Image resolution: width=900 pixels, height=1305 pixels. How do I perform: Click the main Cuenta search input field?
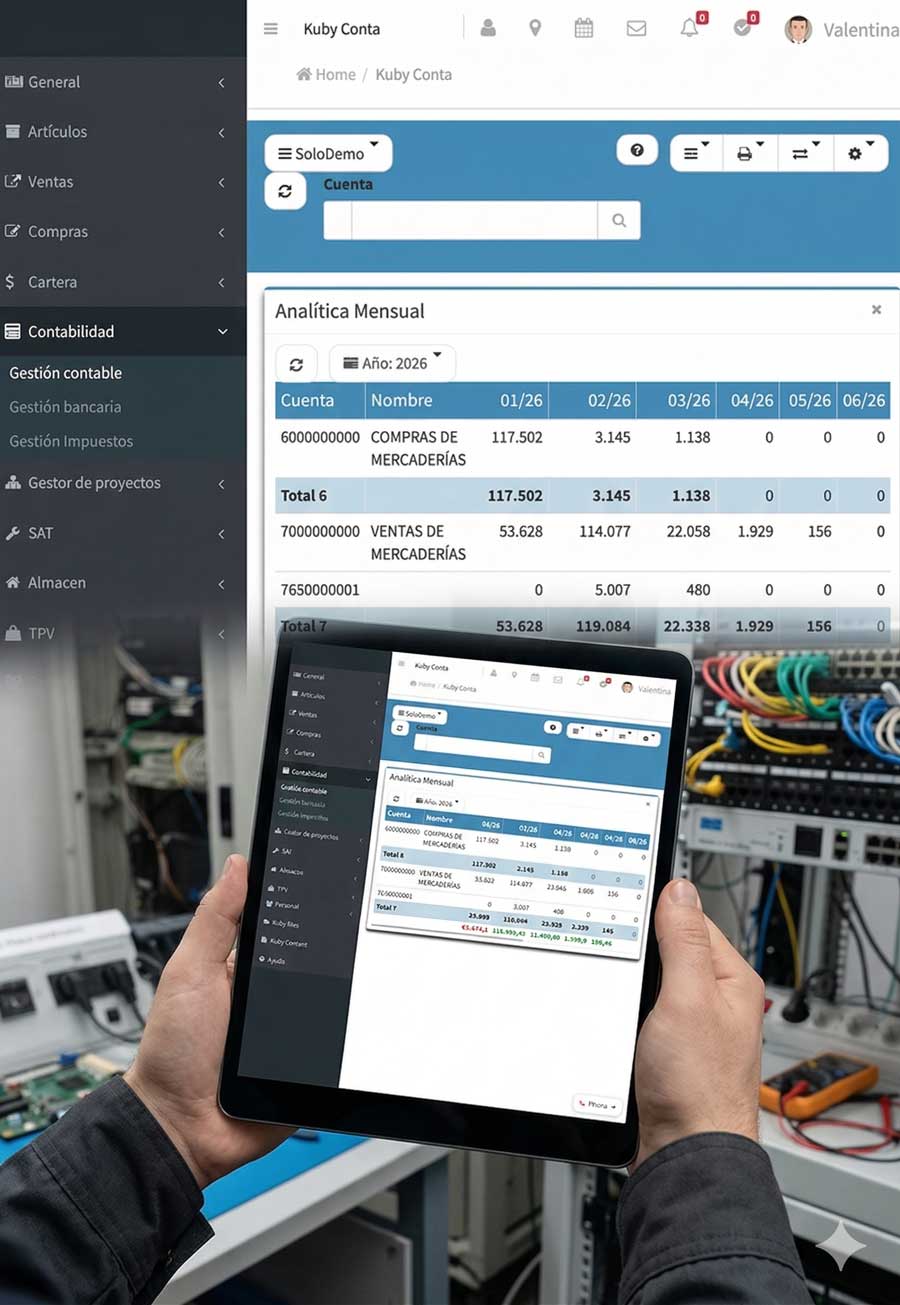tap(474, 220)
